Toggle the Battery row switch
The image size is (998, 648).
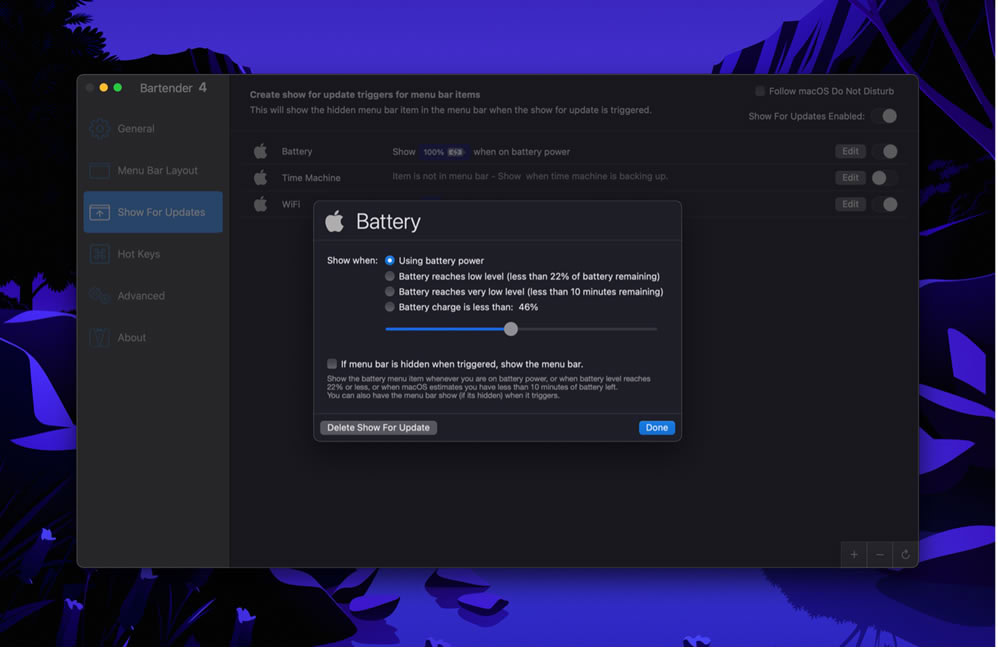(885, 151)
